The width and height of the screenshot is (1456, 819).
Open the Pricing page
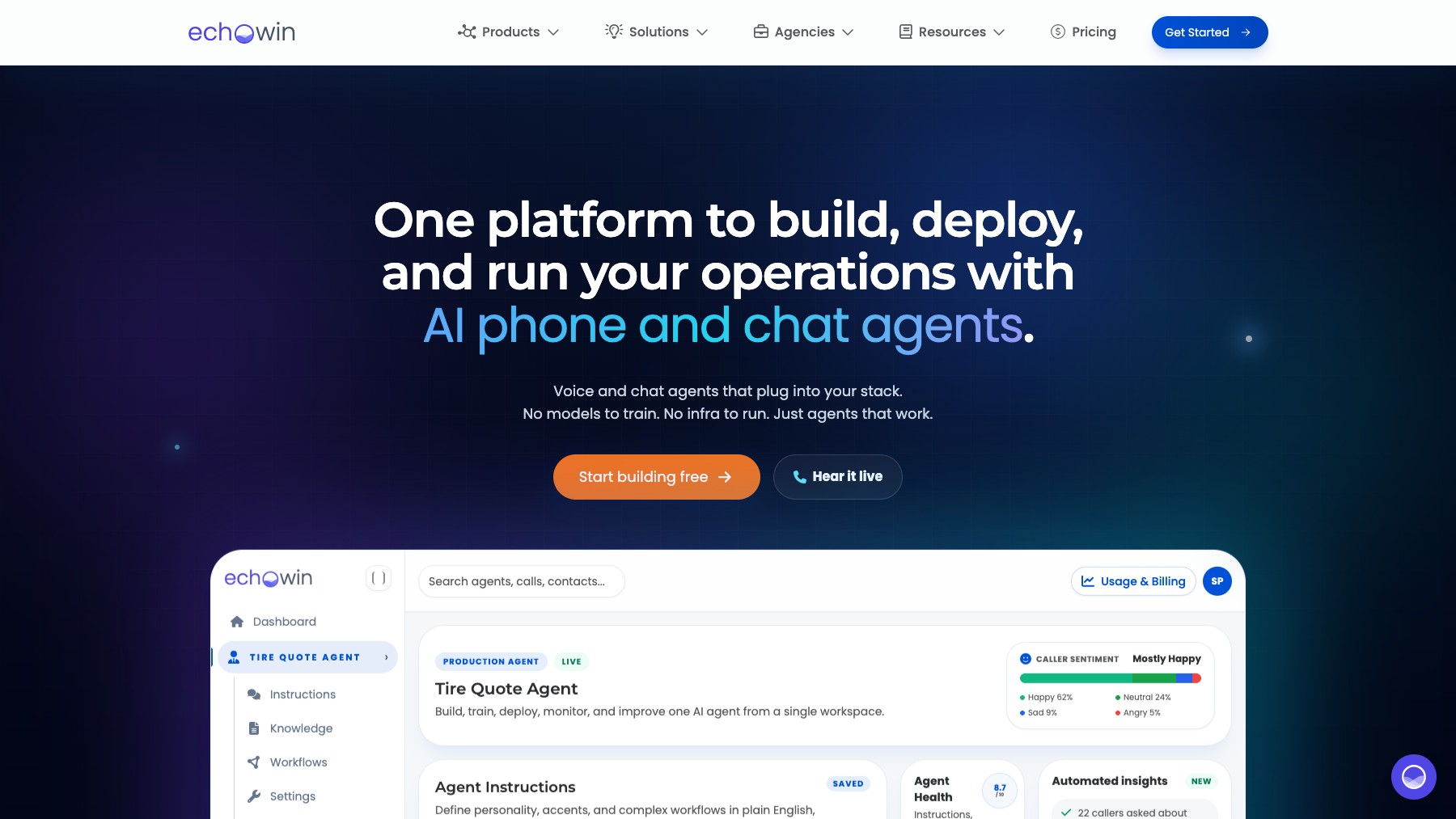coord(1083,32)
